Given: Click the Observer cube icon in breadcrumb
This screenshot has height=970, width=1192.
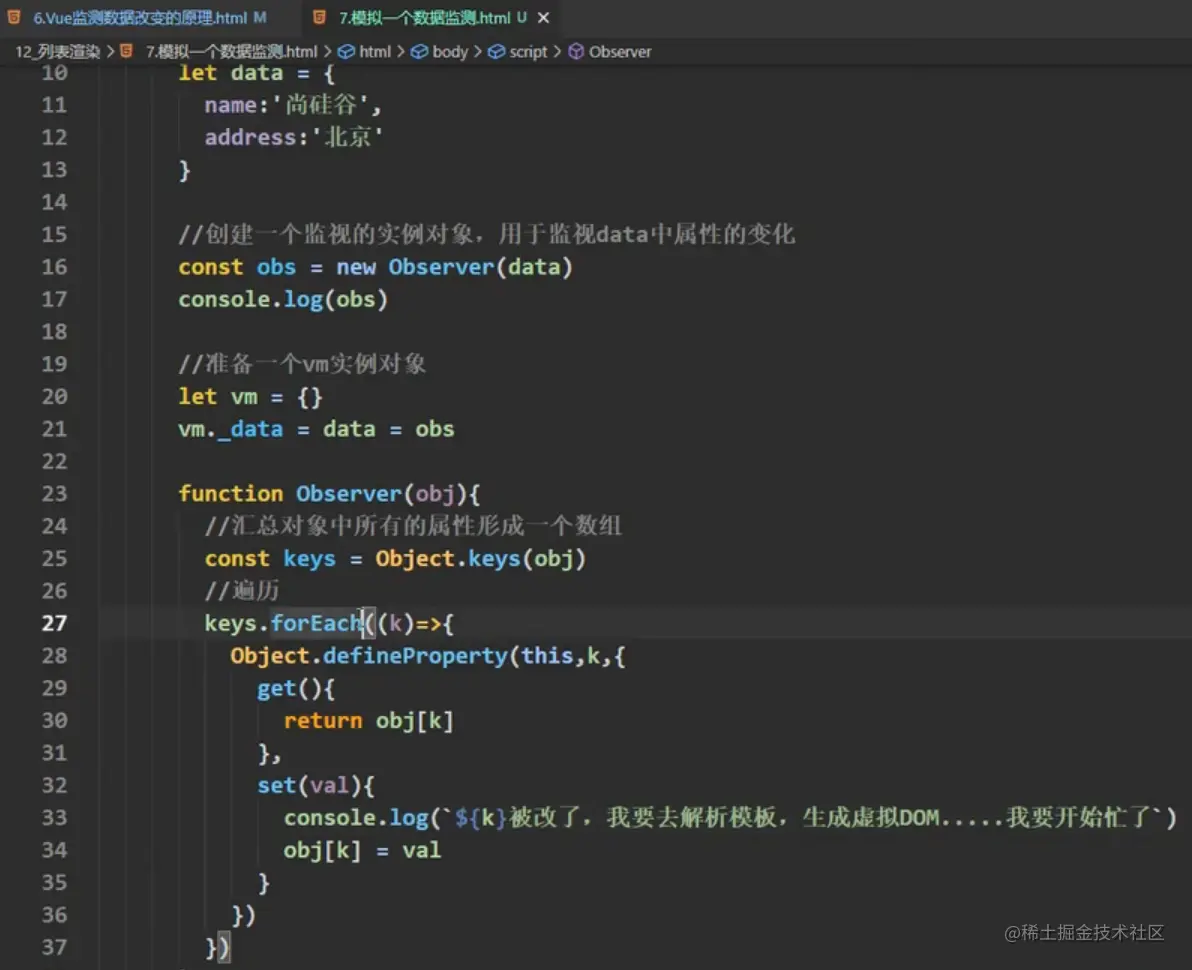Looking at the screenshot, I should pos(576,52).
